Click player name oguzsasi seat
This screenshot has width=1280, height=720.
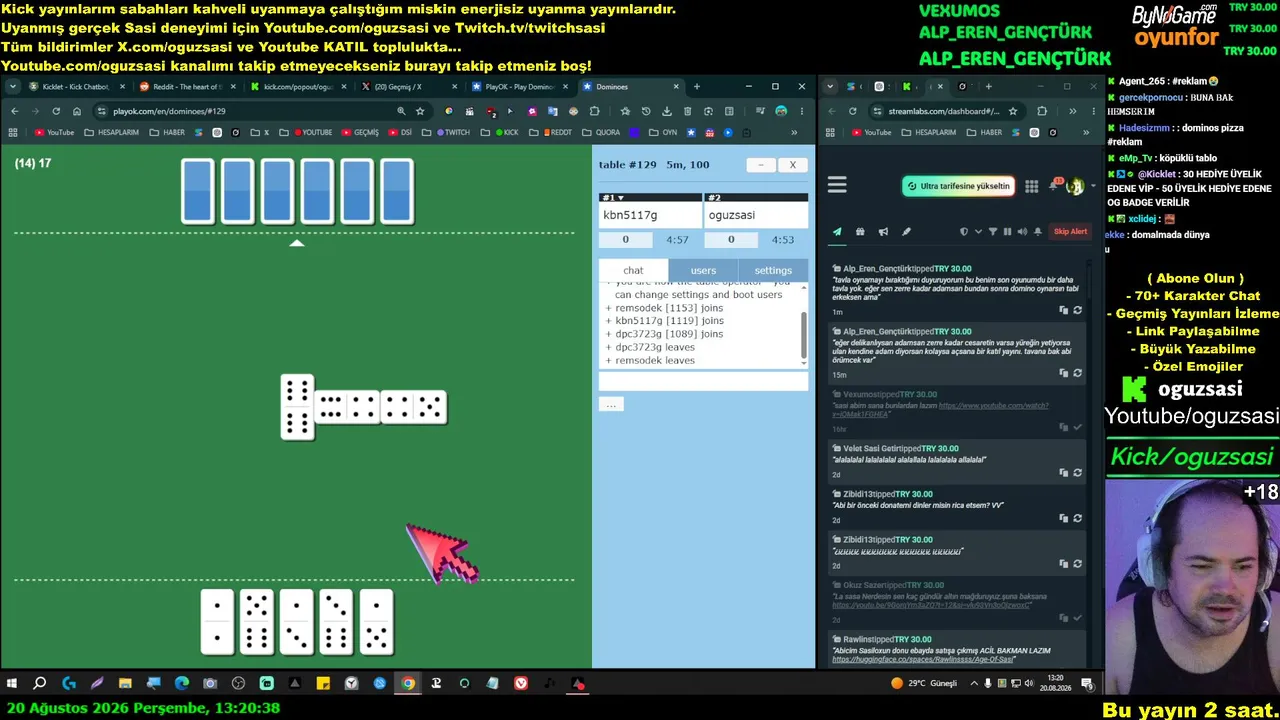pyautogui.click(x=756, y=215)
